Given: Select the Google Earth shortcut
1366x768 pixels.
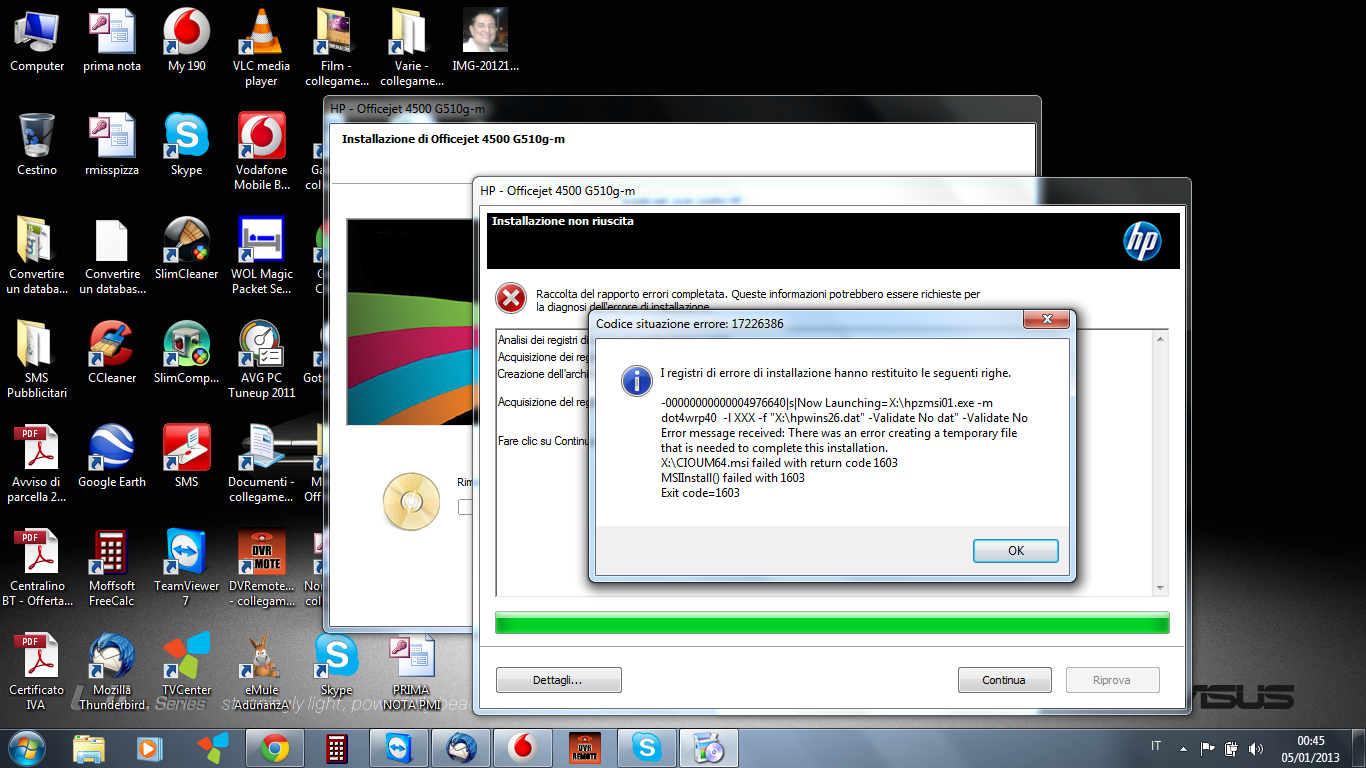Looking at the screenshot, I should [112, 457].
